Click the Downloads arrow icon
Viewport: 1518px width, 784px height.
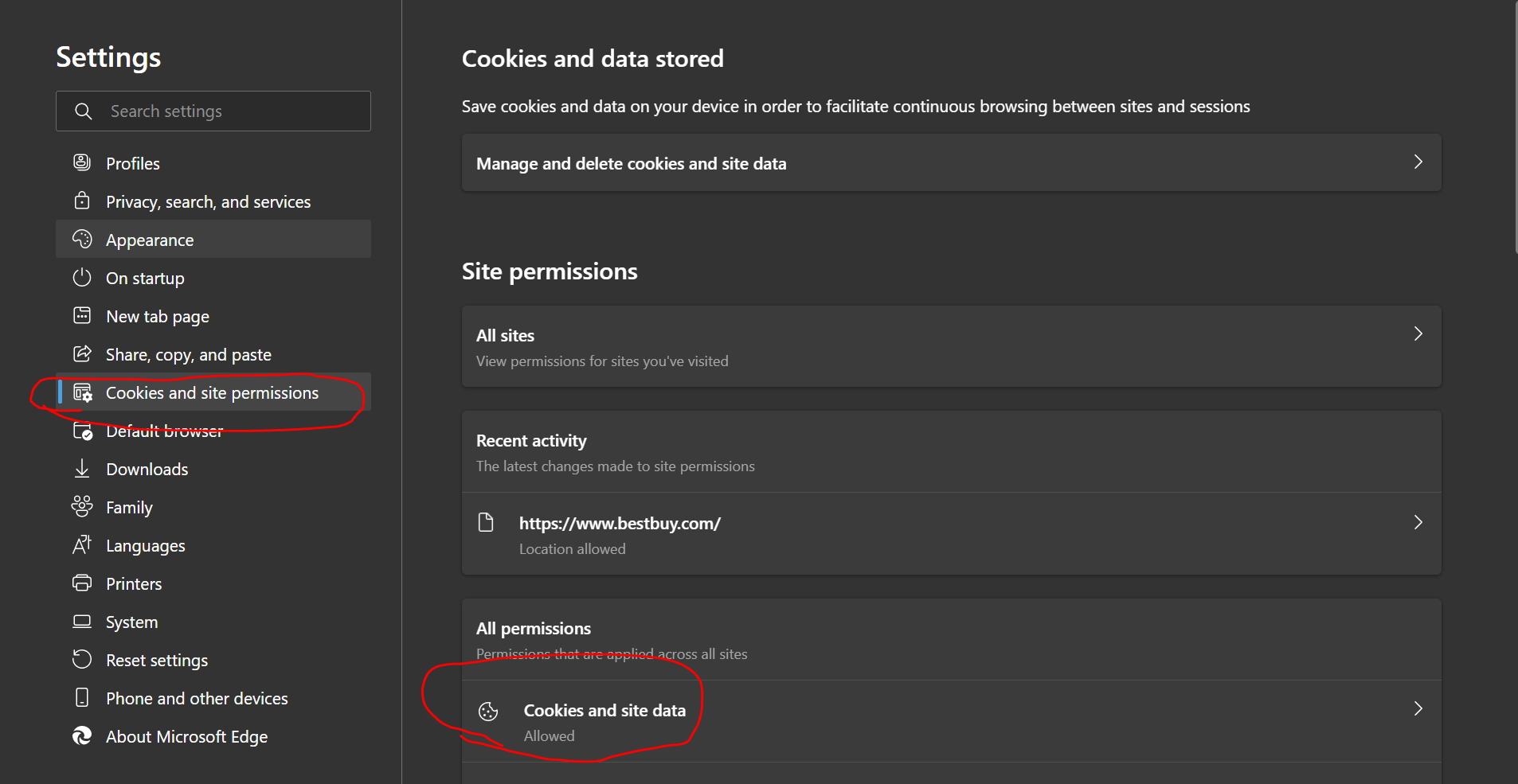(82, 469)
